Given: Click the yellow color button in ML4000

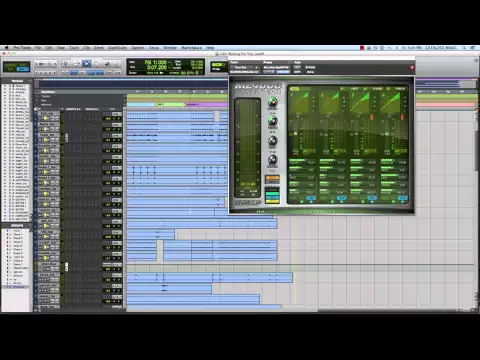Looking at the screenshot, I should (x=272, y=201).
